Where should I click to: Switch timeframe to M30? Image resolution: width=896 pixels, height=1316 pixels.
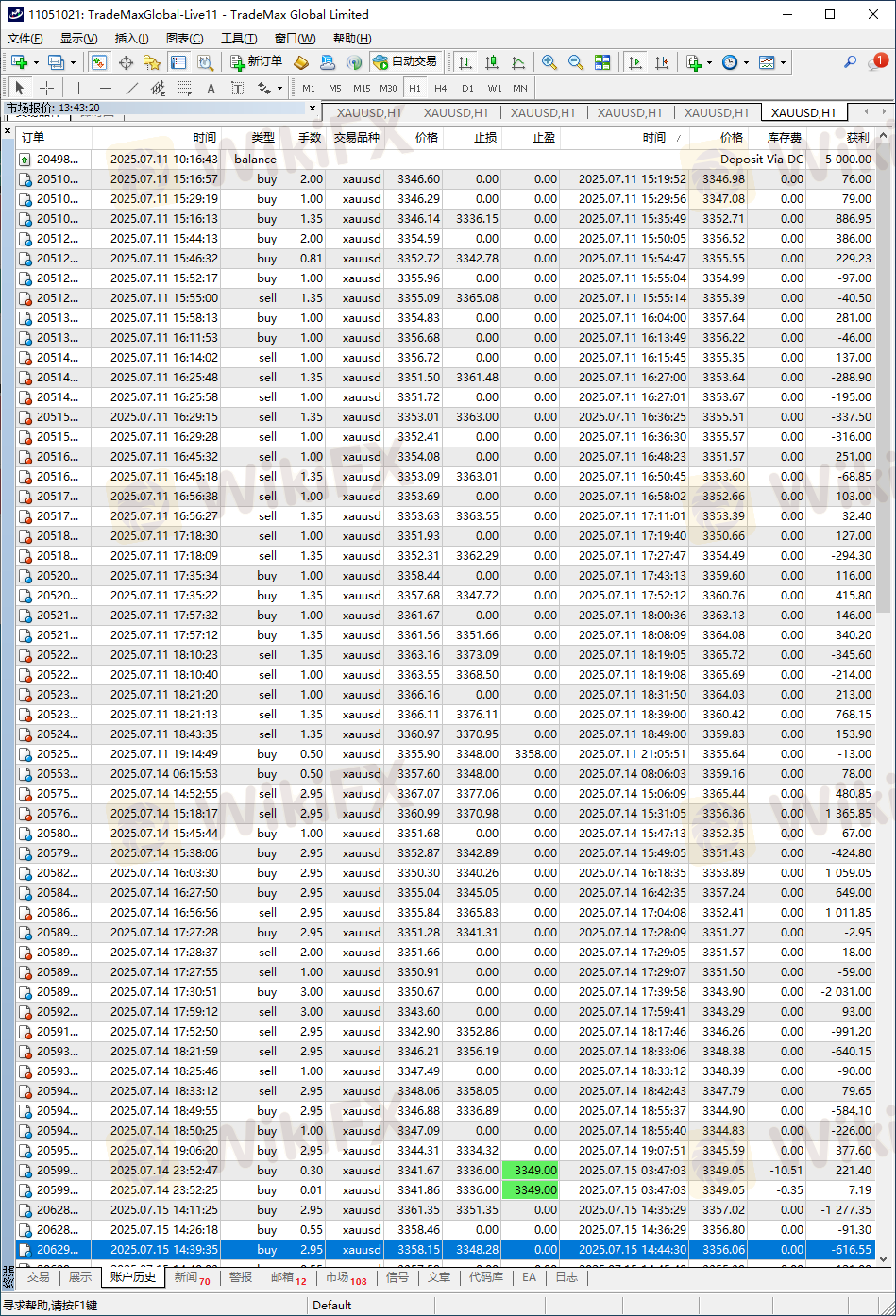(388, 88)
